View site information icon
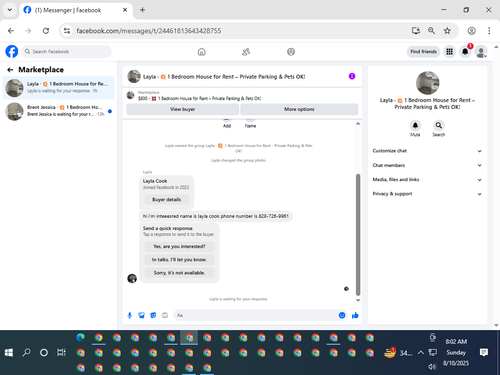 coord(67,31)
